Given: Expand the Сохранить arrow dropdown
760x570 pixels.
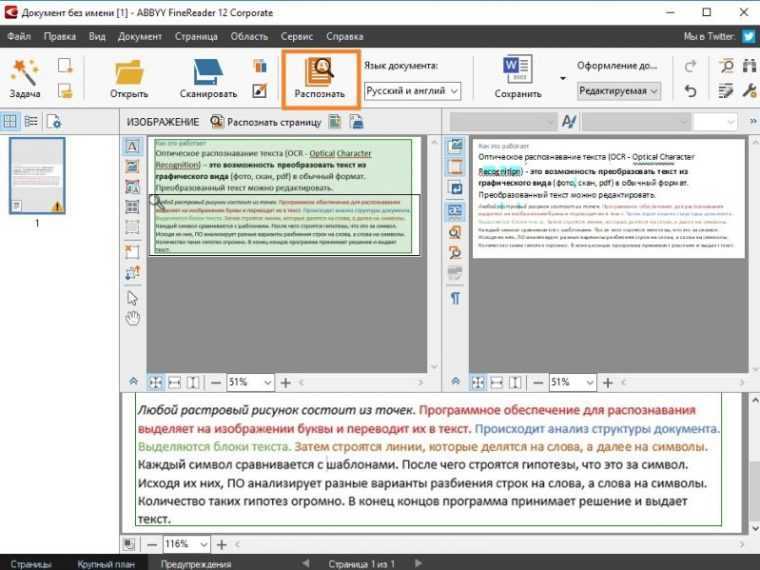Looking at the screenshot, I should (563, 78).
